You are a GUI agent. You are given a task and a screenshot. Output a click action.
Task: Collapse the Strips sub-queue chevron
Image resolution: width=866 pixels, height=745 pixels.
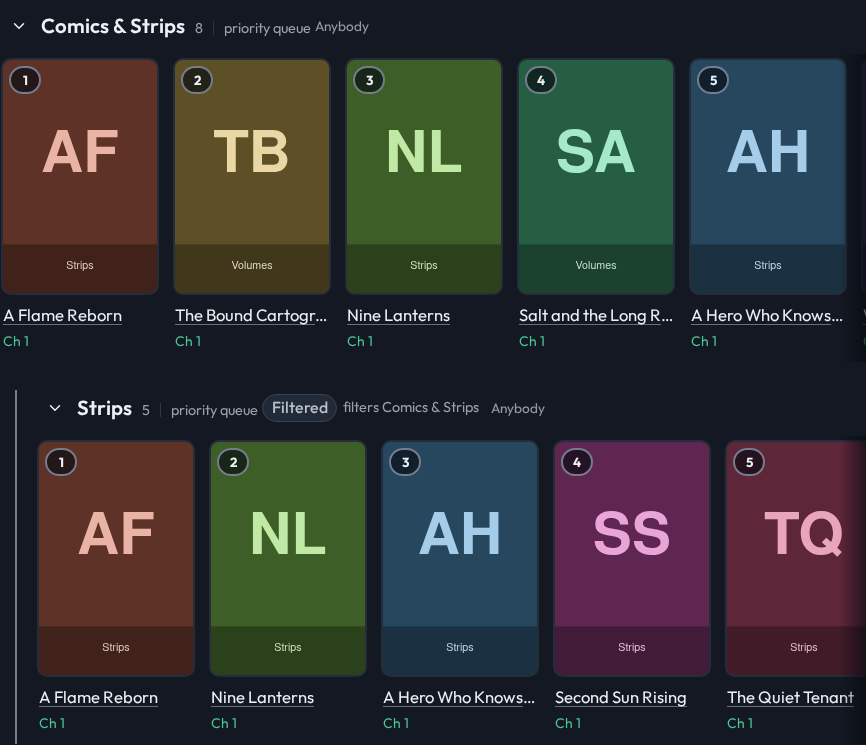55,408
